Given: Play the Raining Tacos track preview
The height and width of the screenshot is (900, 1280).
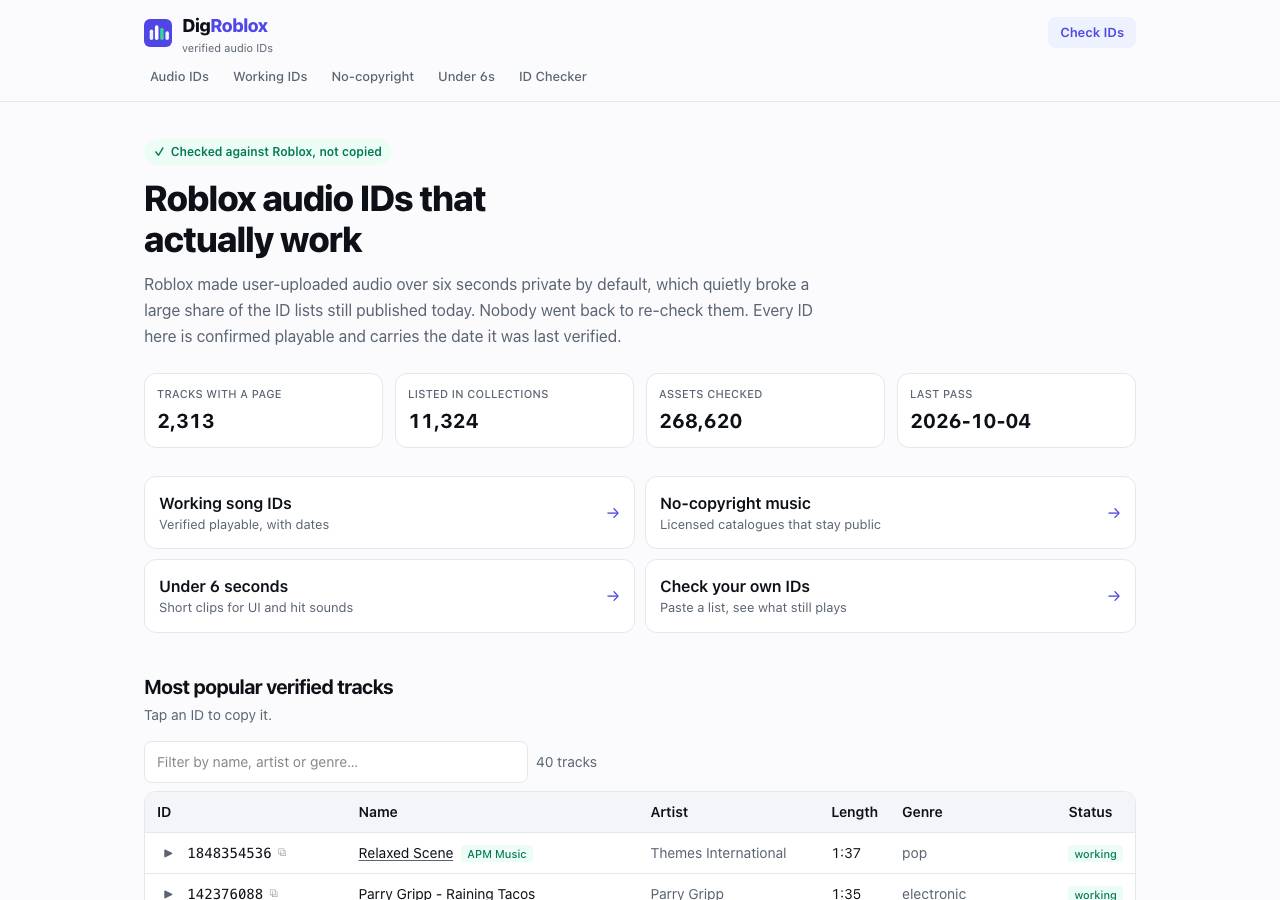Looking at the screenshot, I should (x=168, y=893).
